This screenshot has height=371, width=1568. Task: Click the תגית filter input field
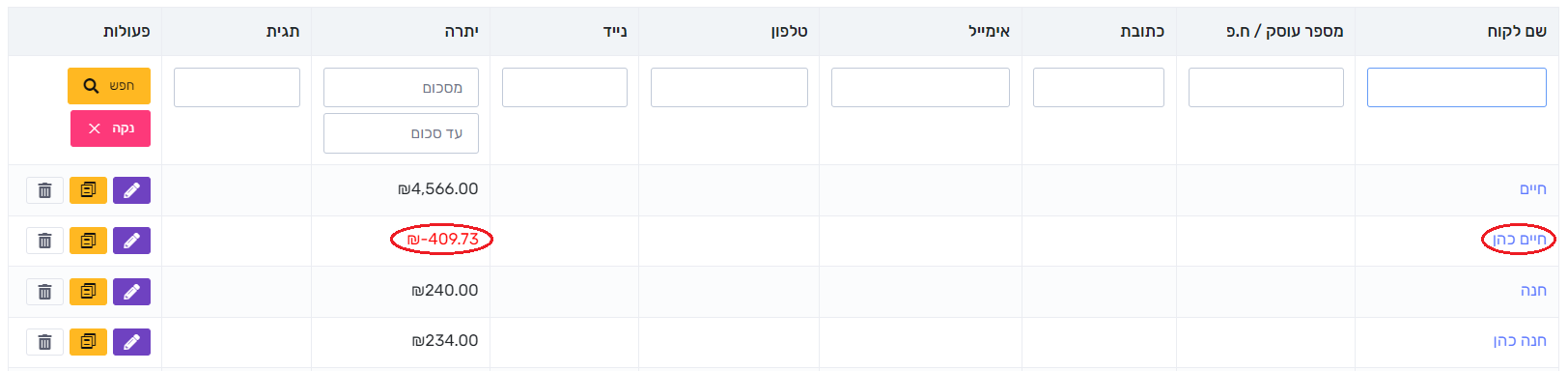click(x=237, y=88)
